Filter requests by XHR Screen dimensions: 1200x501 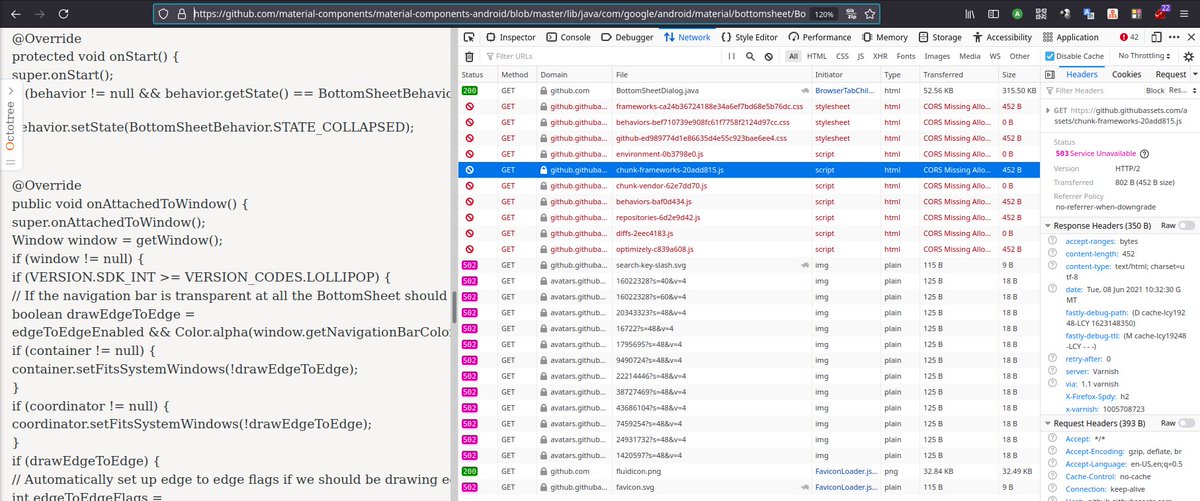pyautogui.click(x=880, y=56)
